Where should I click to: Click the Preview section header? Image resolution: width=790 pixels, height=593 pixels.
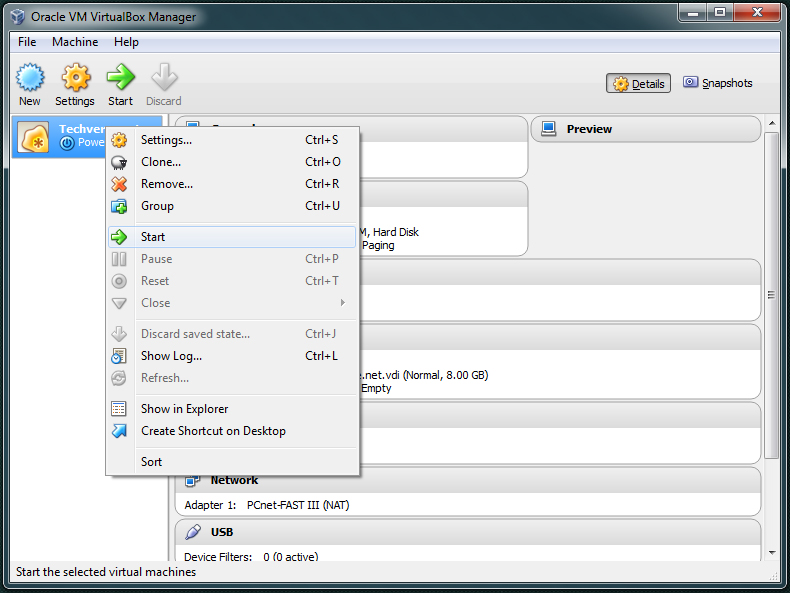pyautogui.click(x=646, y=129)
